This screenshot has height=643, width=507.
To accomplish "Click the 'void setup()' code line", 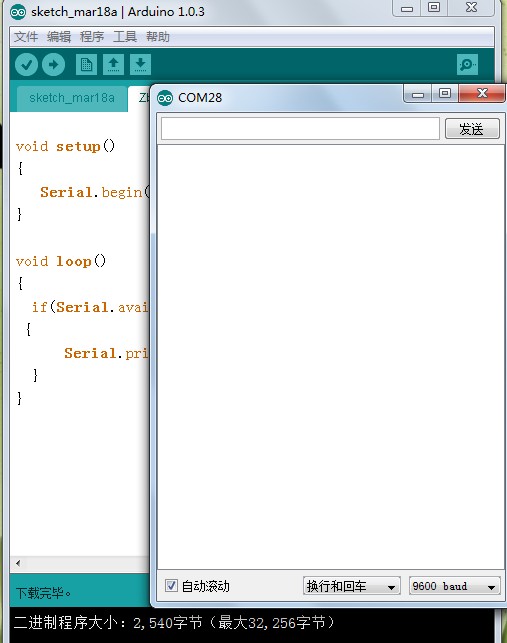I will [x=65, y=146].
